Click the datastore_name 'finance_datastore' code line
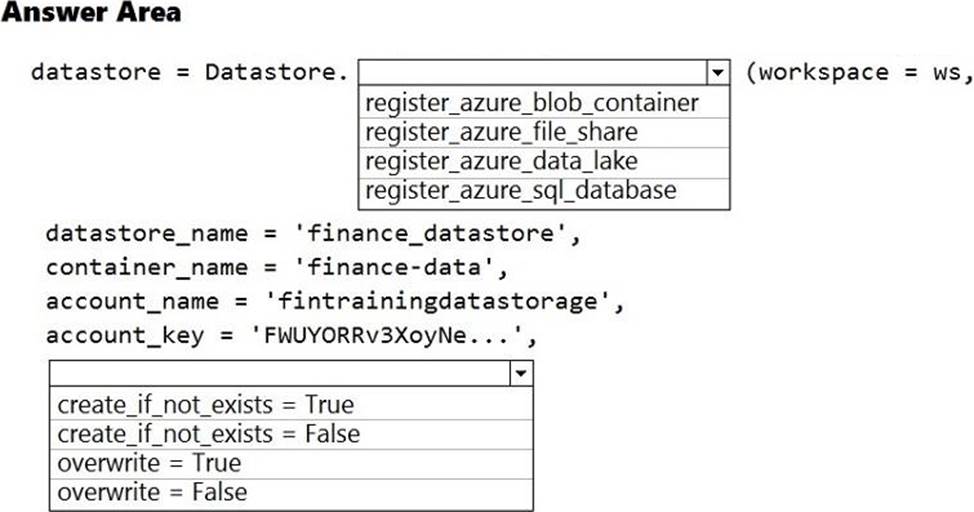The image size is (974, 512). [312, 234]
